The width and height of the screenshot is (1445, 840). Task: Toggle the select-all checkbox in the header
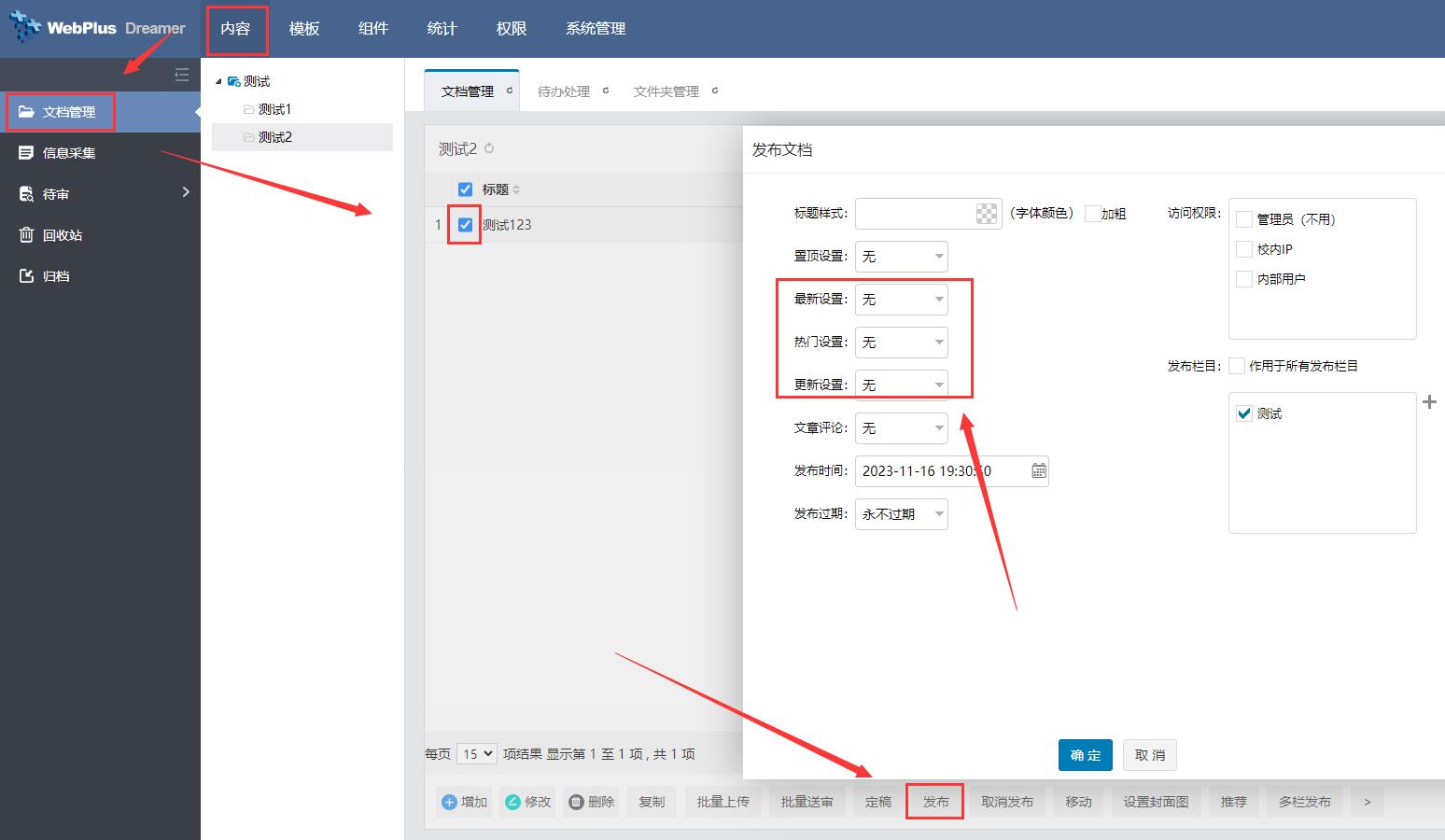click(x=465, y=189)
